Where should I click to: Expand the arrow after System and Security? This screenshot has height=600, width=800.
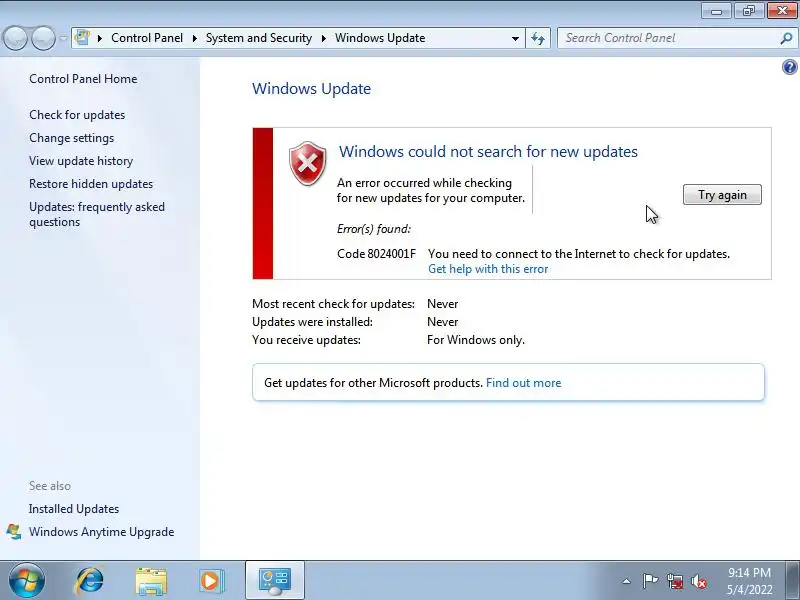point(323,38)
